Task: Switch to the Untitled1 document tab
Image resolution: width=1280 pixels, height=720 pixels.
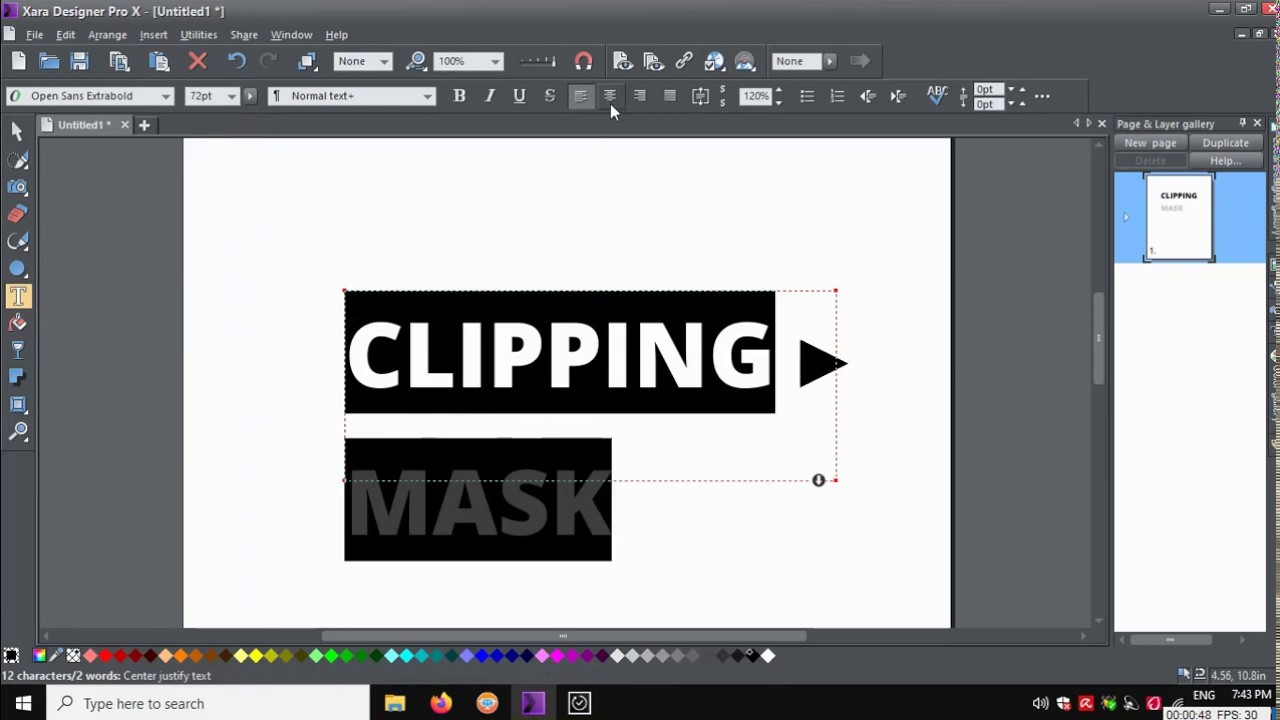Action: point(84,125)
